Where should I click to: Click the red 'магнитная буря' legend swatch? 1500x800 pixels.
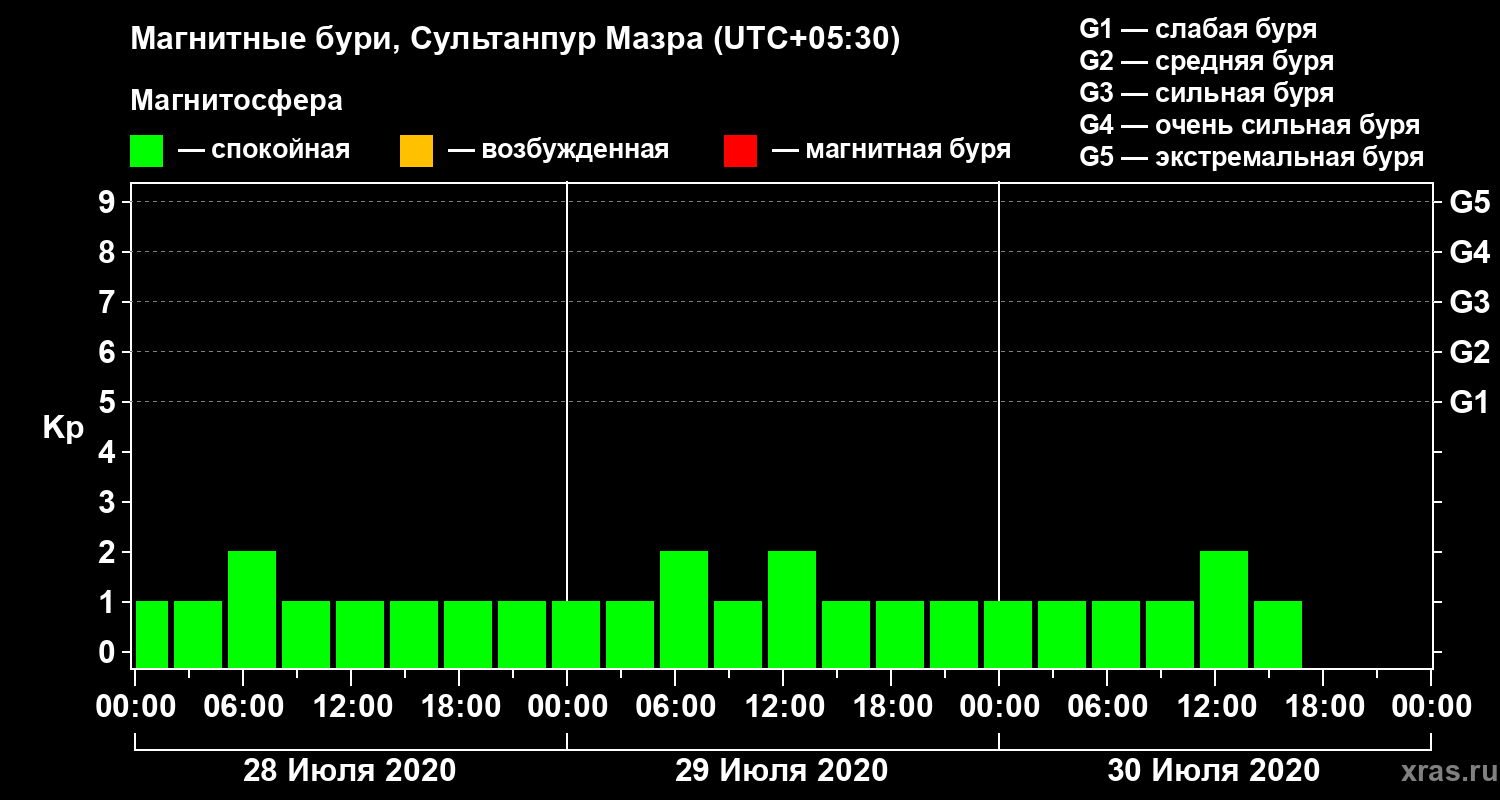point(740,151)
